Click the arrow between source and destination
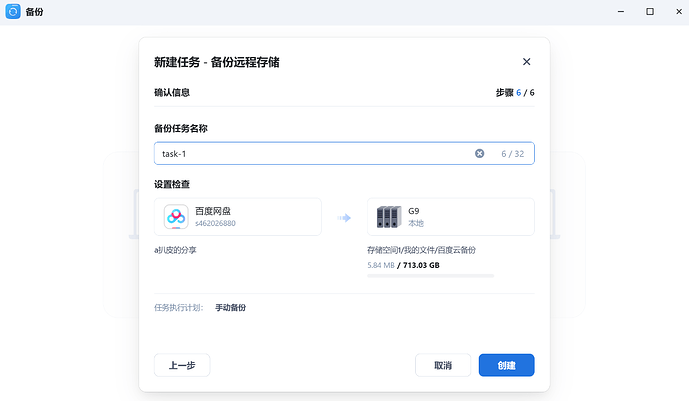Viewport: 689px width, 401px height. click(x=344, y=217)
